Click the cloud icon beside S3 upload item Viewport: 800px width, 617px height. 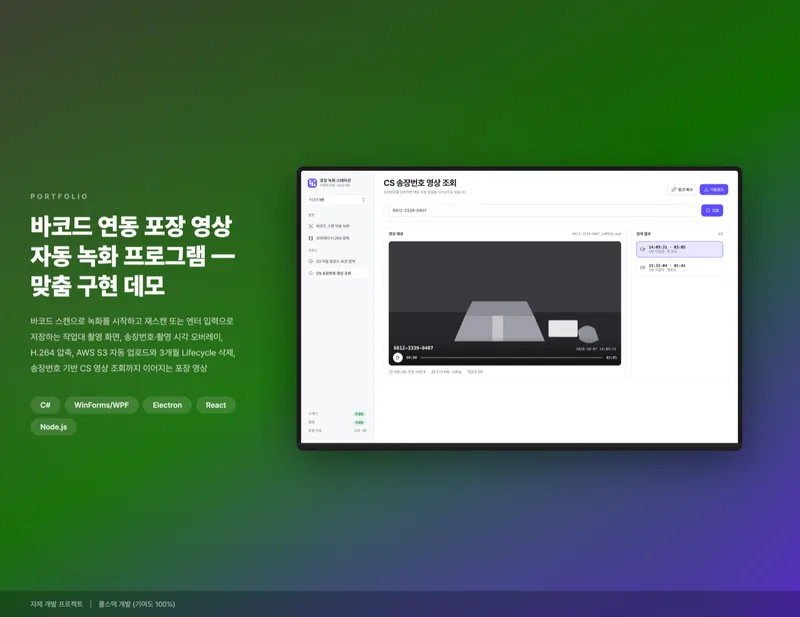pyautogui.click(x=311, y=261)
